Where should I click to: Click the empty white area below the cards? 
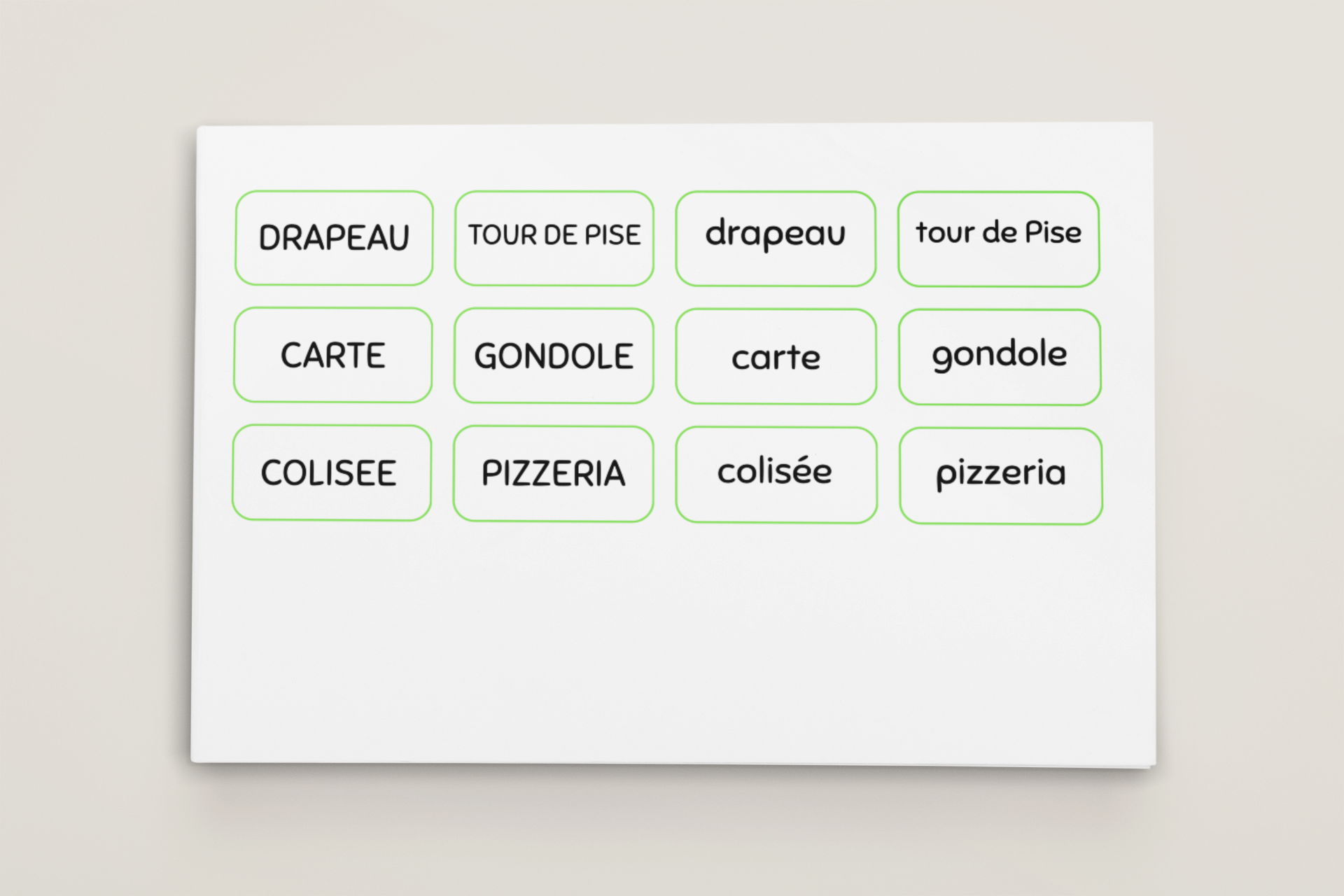(x=672, y=644)
